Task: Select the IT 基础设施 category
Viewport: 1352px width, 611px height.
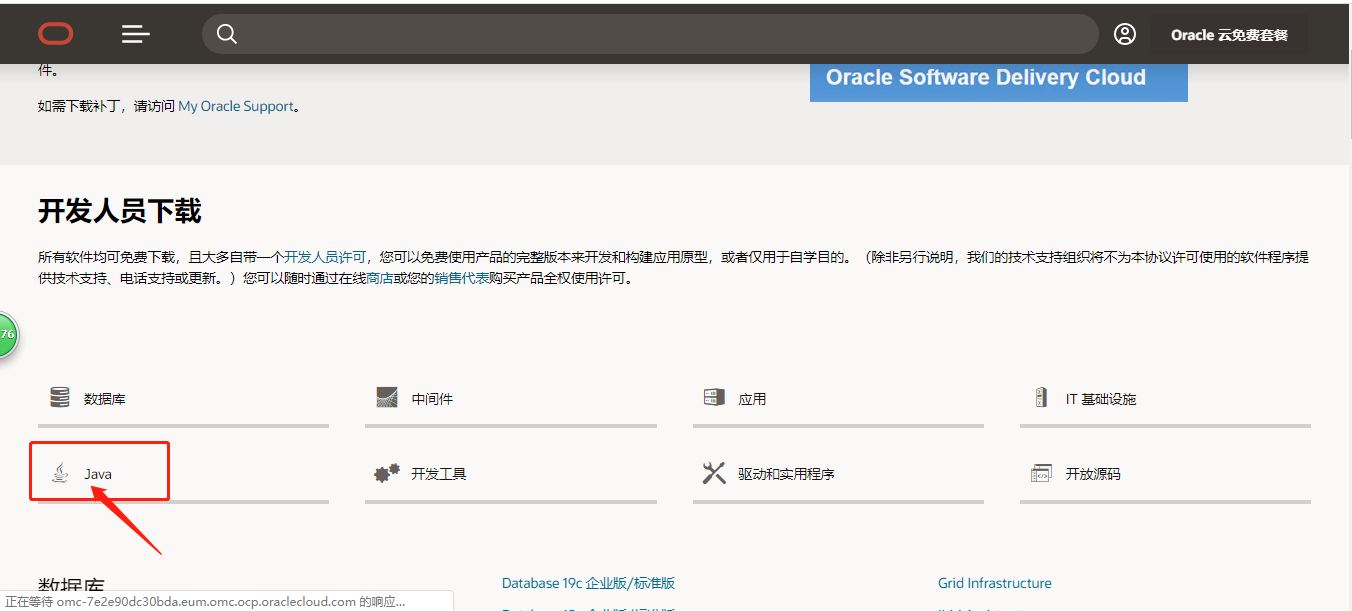Action: click(1100, 399)
